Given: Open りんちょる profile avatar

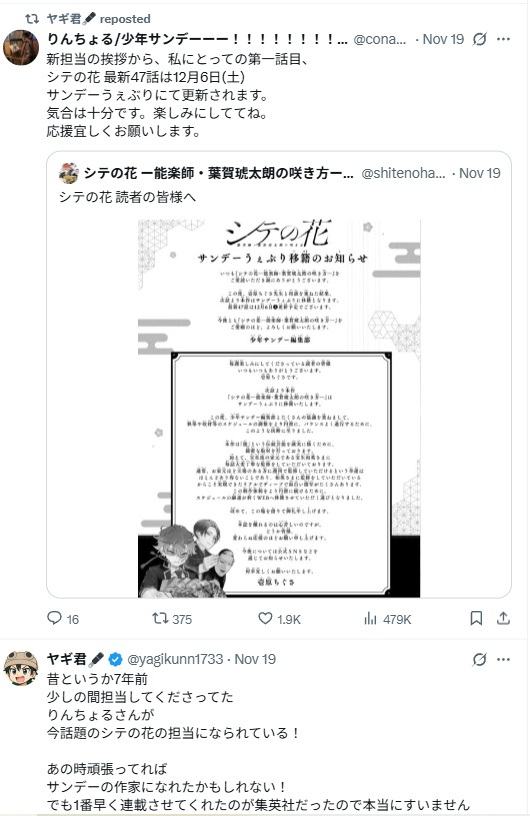Looking at the screenshot, I should click(21, 47).
